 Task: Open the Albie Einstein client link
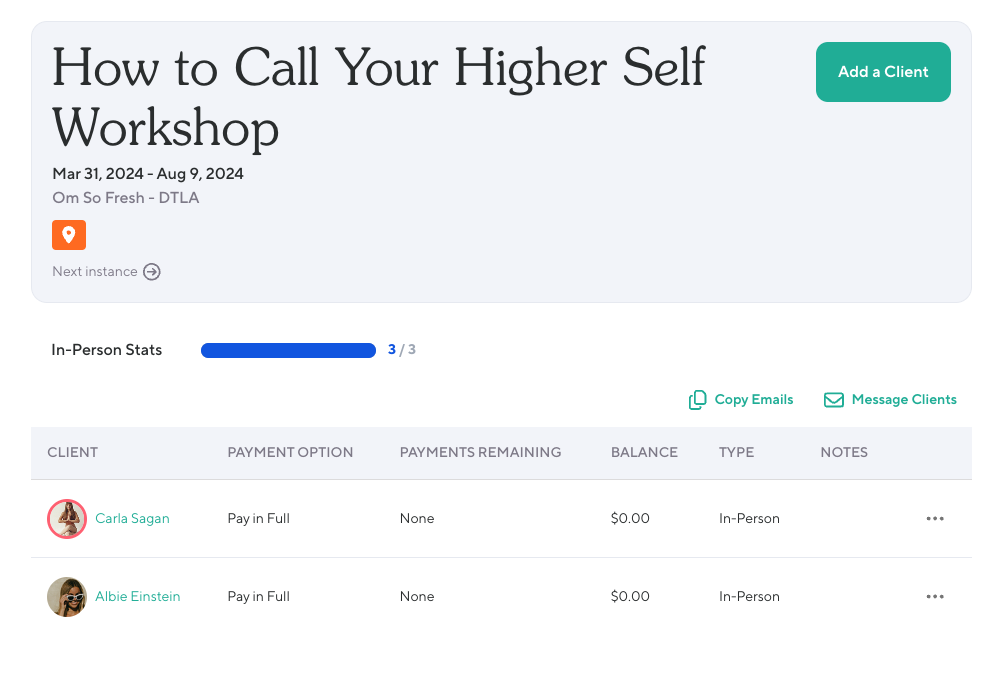click(x=138, y=597)
